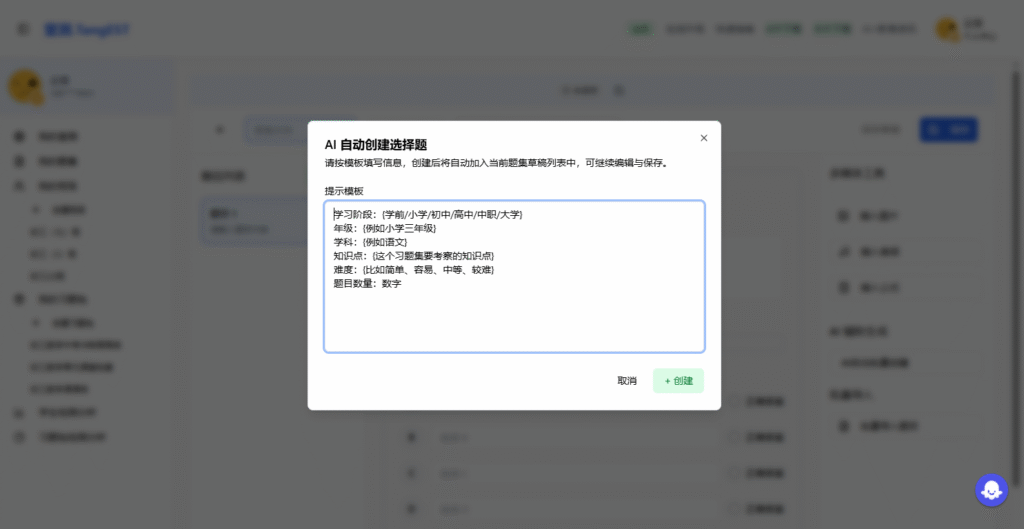Click the TengYY logo in the header
This screenshot has width=1024, height=529.
pyautogui.click(x=87, y=30)
